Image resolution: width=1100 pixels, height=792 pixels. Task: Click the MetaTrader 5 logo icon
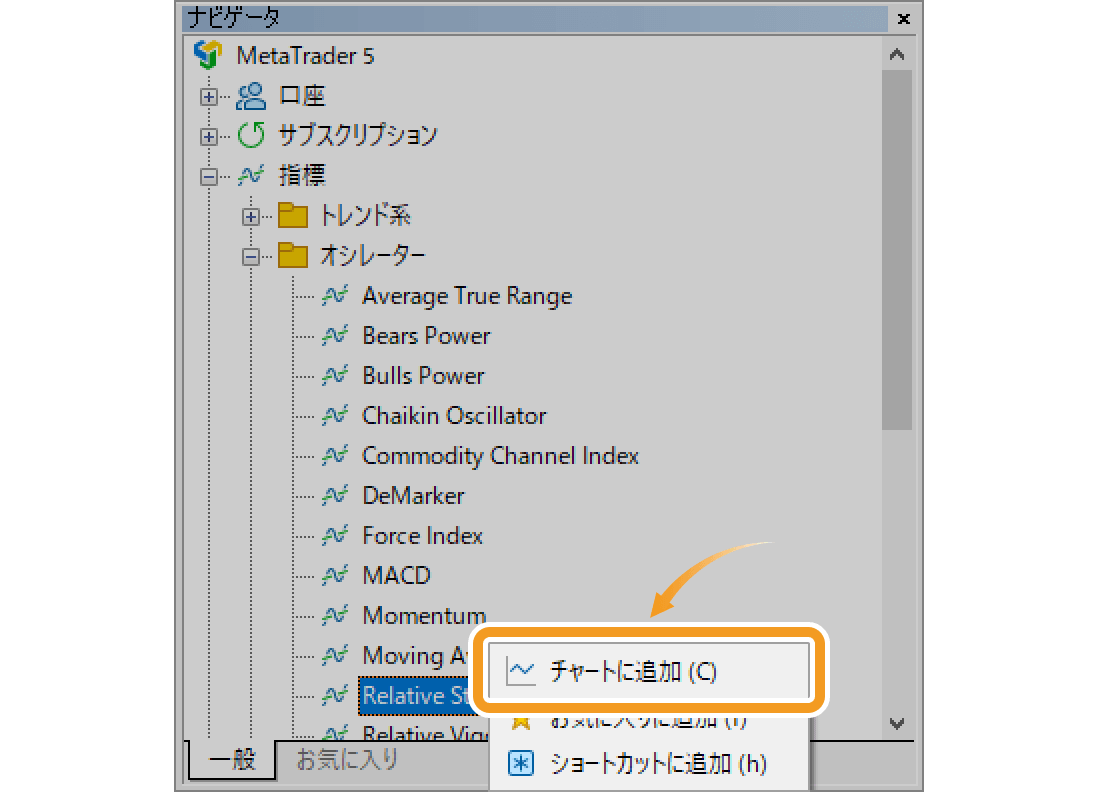[208, 55]
